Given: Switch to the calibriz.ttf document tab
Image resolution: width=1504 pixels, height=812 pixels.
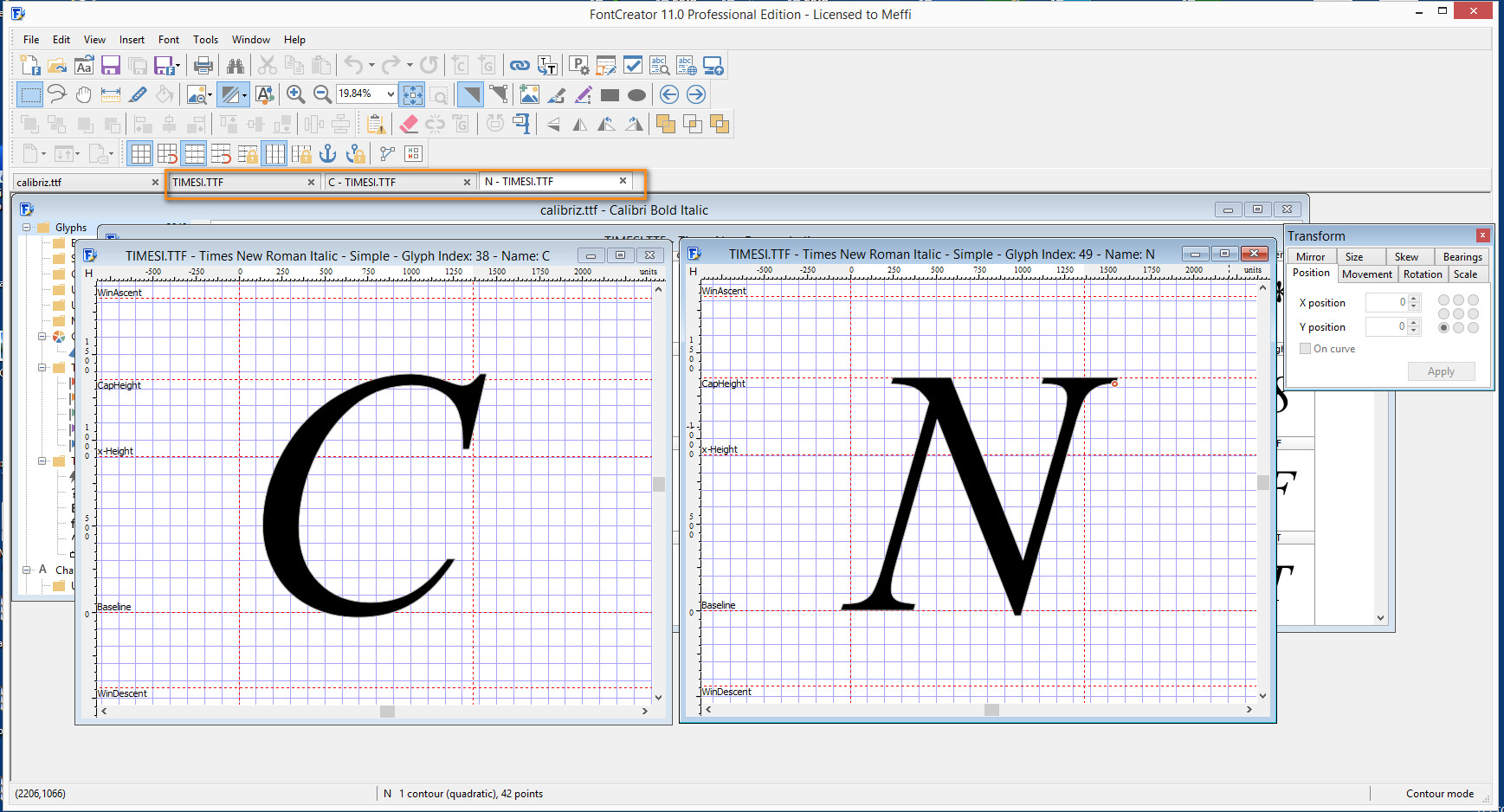Looking at the screenshot, I should pyautogui.click(x=87, y=183).
